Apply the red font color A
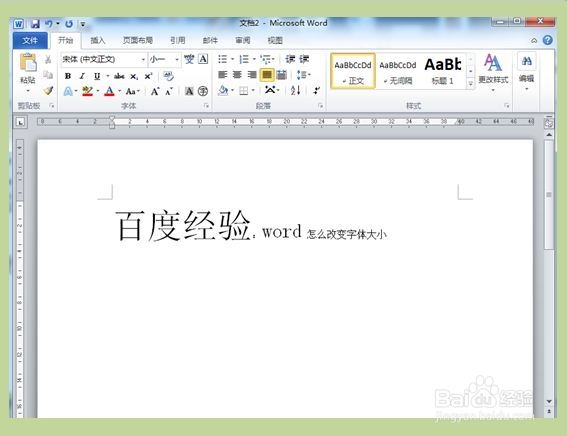 [x=109, y=91]
